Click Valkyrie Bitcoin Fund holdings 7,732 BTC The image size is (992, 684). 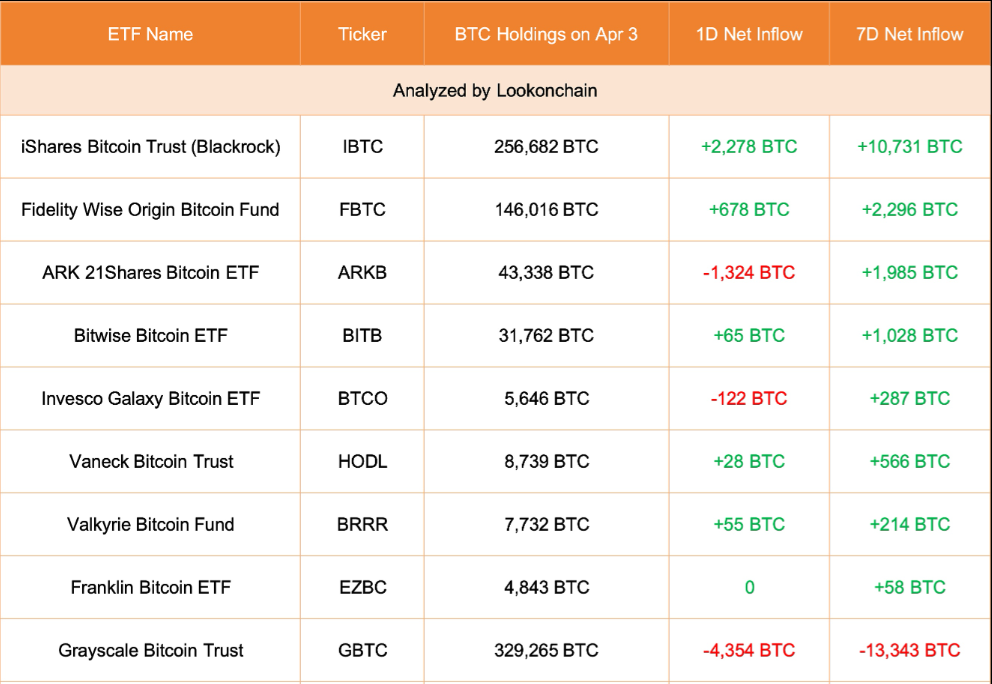(x=546, y=525)
